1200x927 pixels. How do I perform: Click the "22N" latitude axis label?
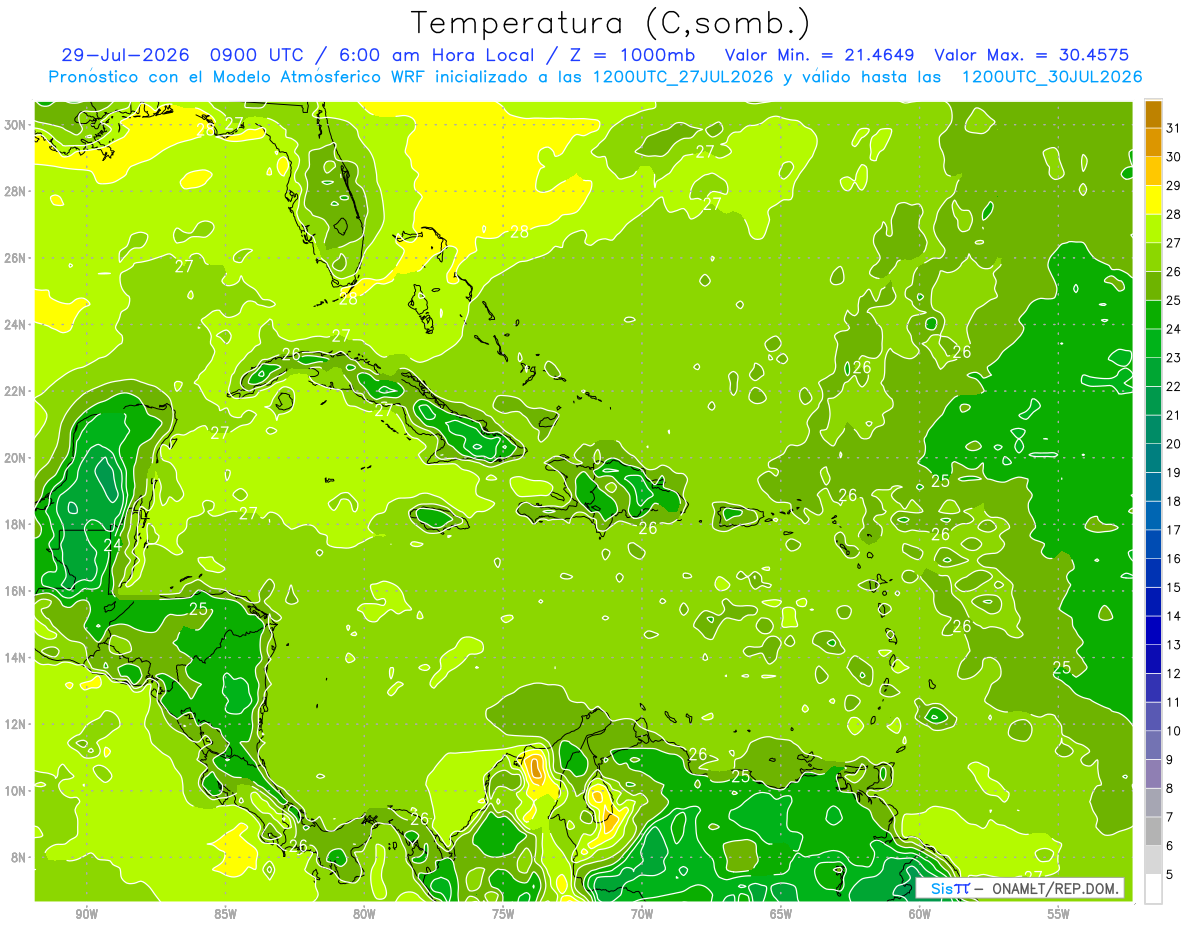click(17, 391)
